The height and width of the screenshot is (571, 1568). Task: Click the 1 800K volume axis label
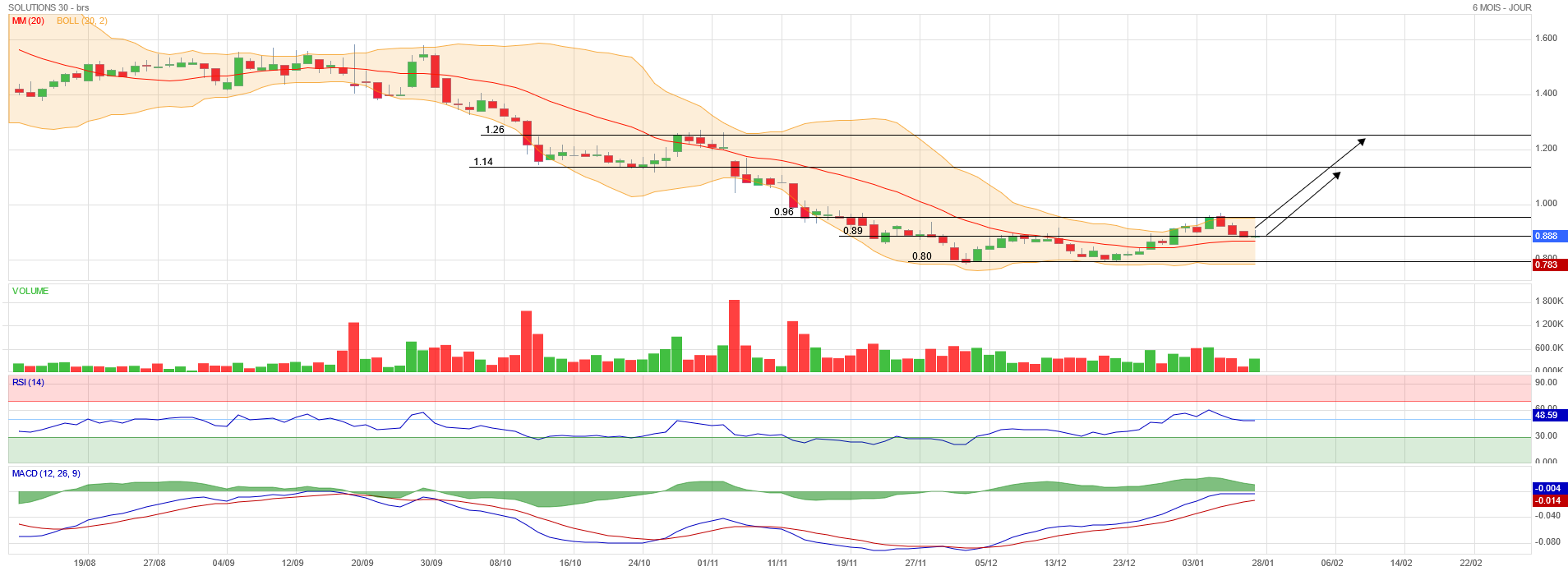click(x=1549, y=301)
